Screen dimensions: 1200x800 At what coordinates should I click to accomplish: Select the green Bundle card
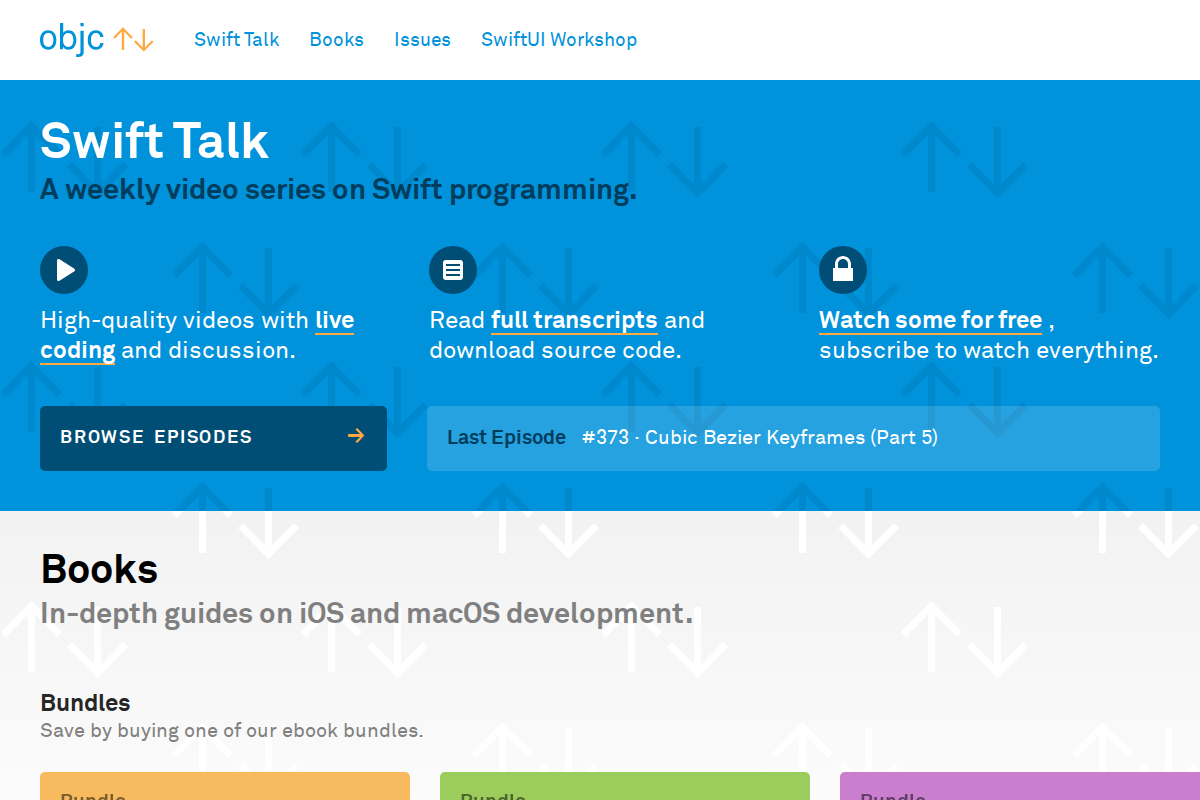tap(625, 786)
